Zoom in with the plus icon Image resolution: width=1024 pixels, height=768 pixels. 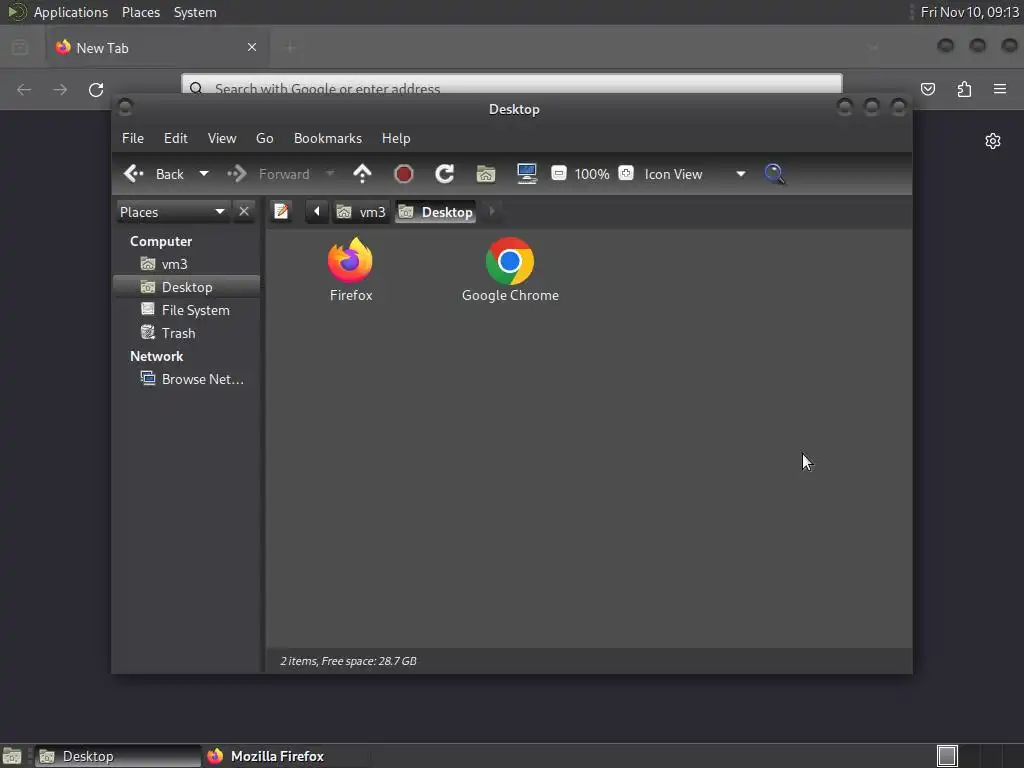[626, 173]
